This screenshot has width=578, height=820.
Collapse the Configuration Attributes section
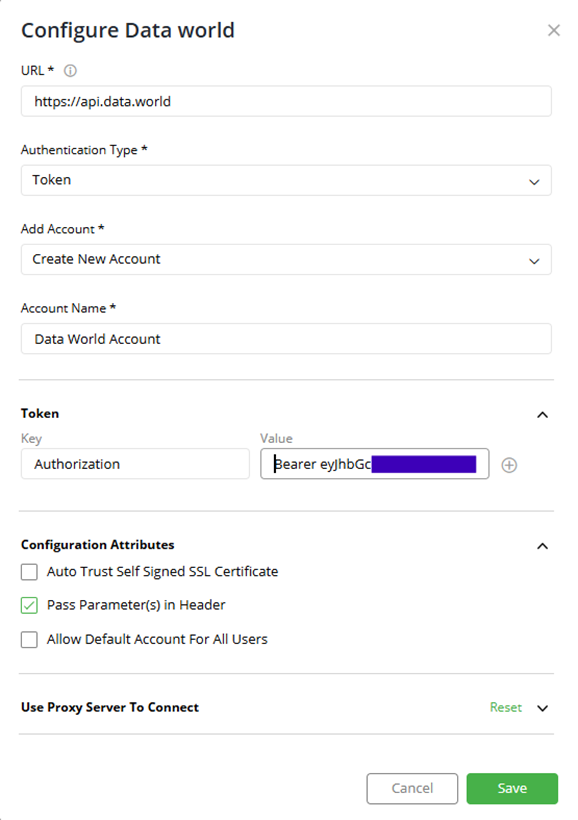(542, 546)
